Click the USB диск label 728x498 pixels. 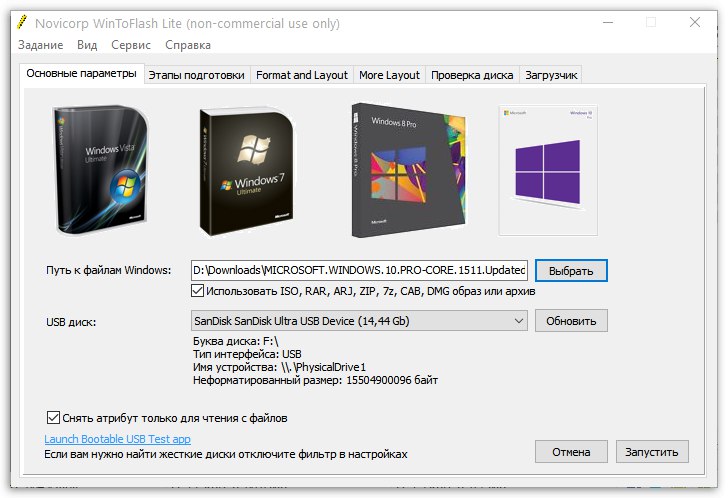71,322
